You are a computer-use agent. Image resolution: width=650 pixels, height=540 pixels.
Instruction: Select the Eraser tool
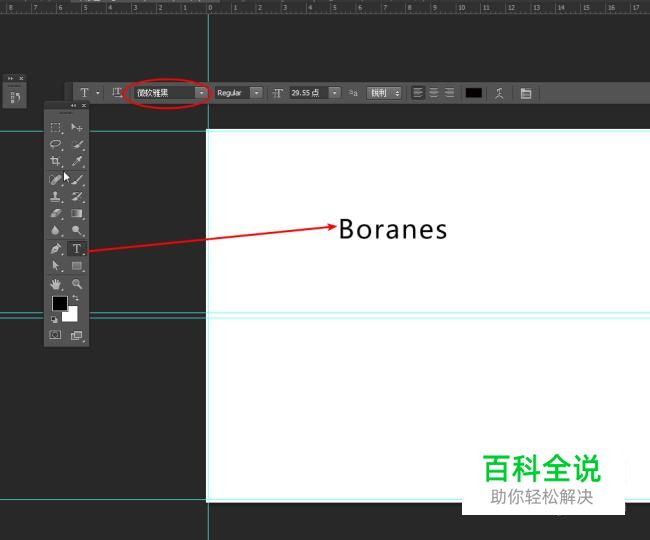55,213
